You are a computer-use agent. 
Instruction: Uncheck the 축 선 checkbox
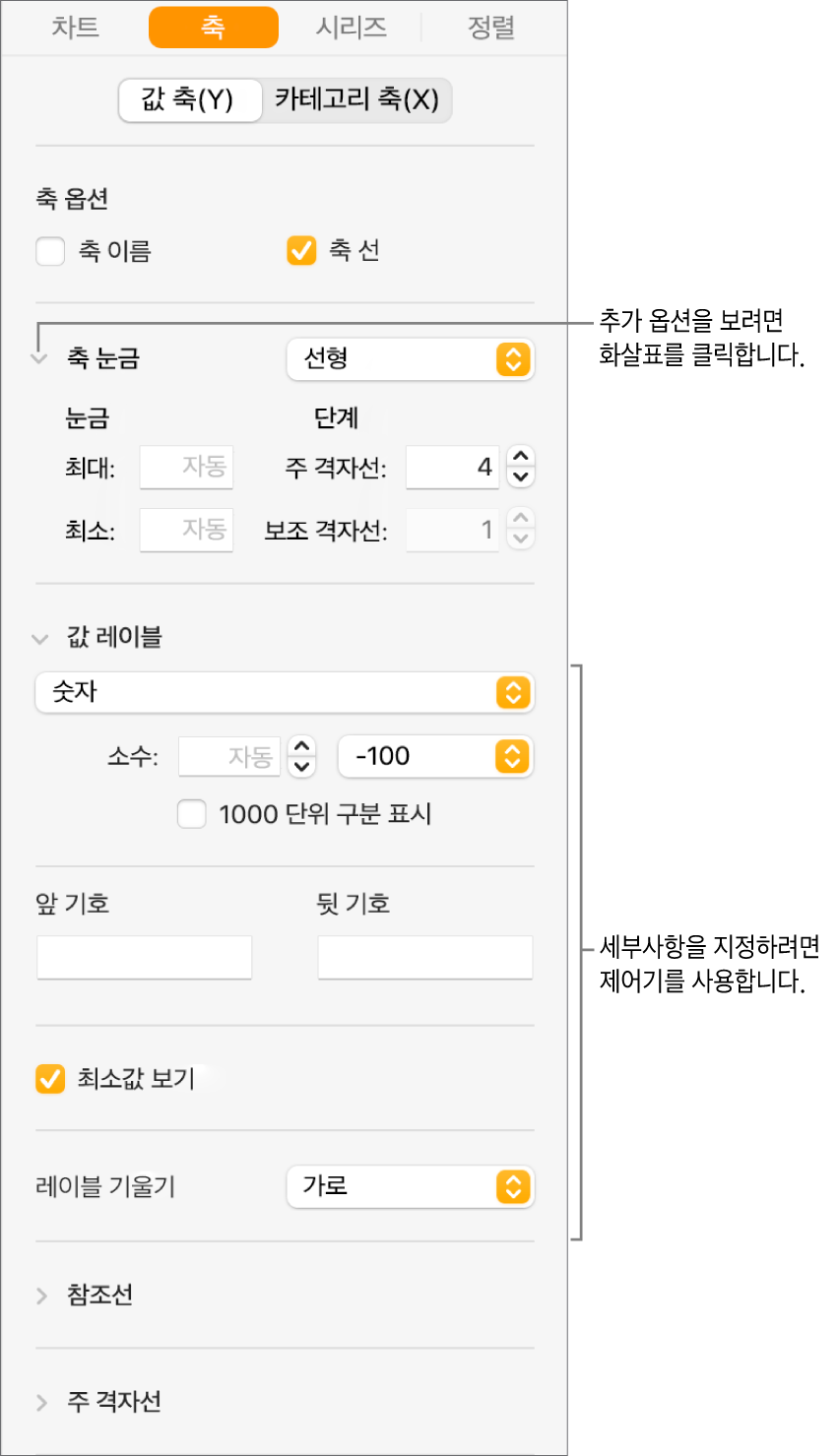(301, 251)
